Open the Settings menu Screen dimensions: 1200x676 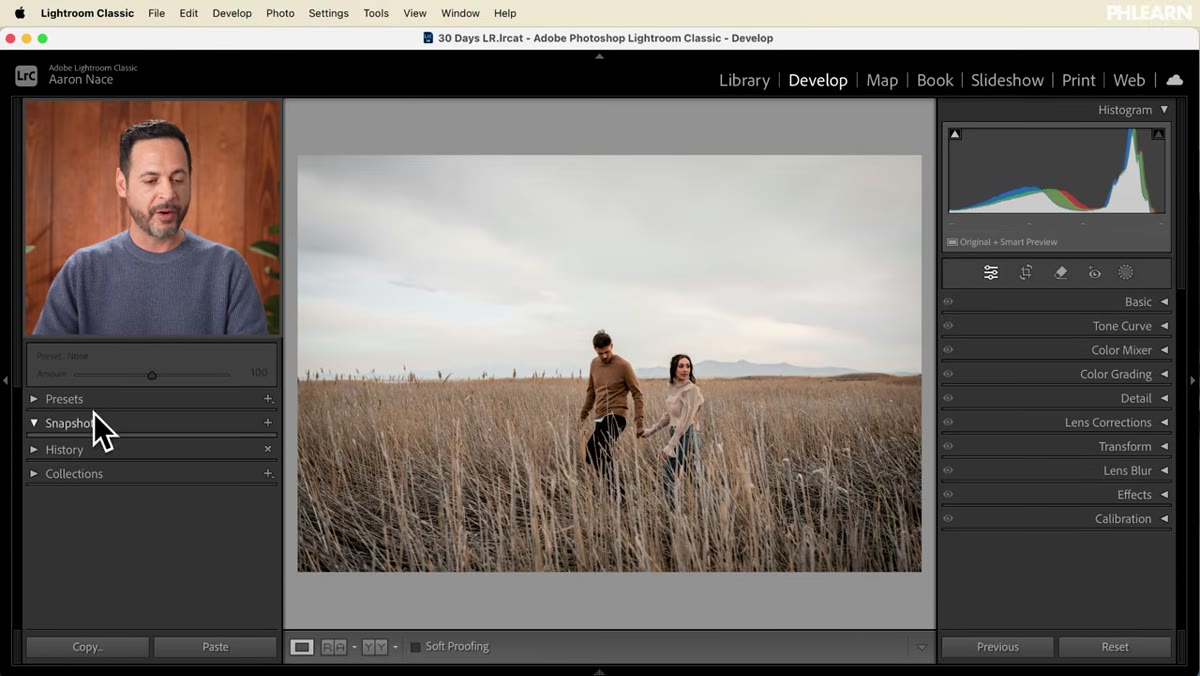[328, 13]
